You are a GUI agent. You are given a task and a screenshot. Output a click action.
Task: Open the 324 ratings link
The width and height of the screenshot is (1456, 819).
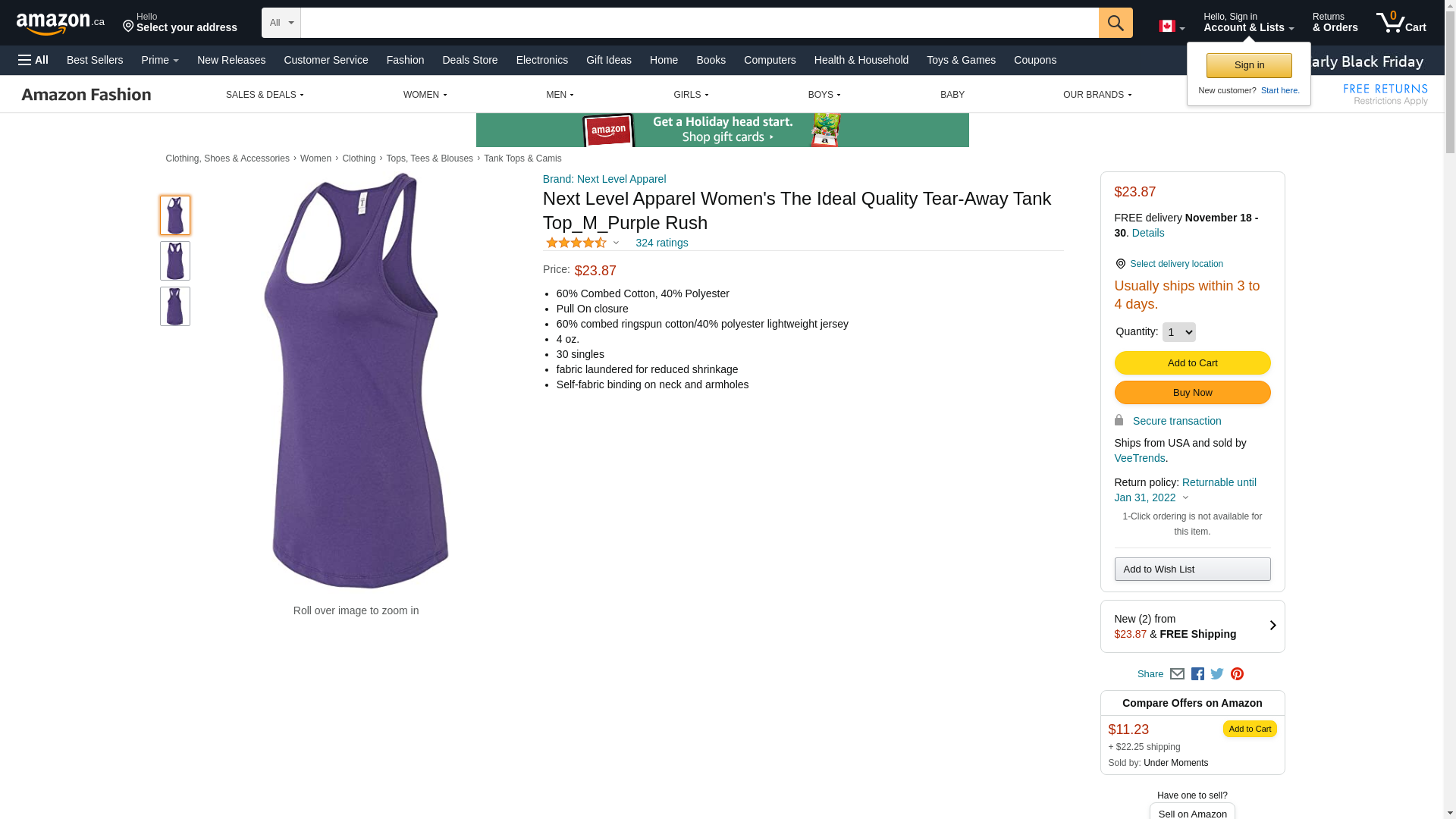(661, 243)
